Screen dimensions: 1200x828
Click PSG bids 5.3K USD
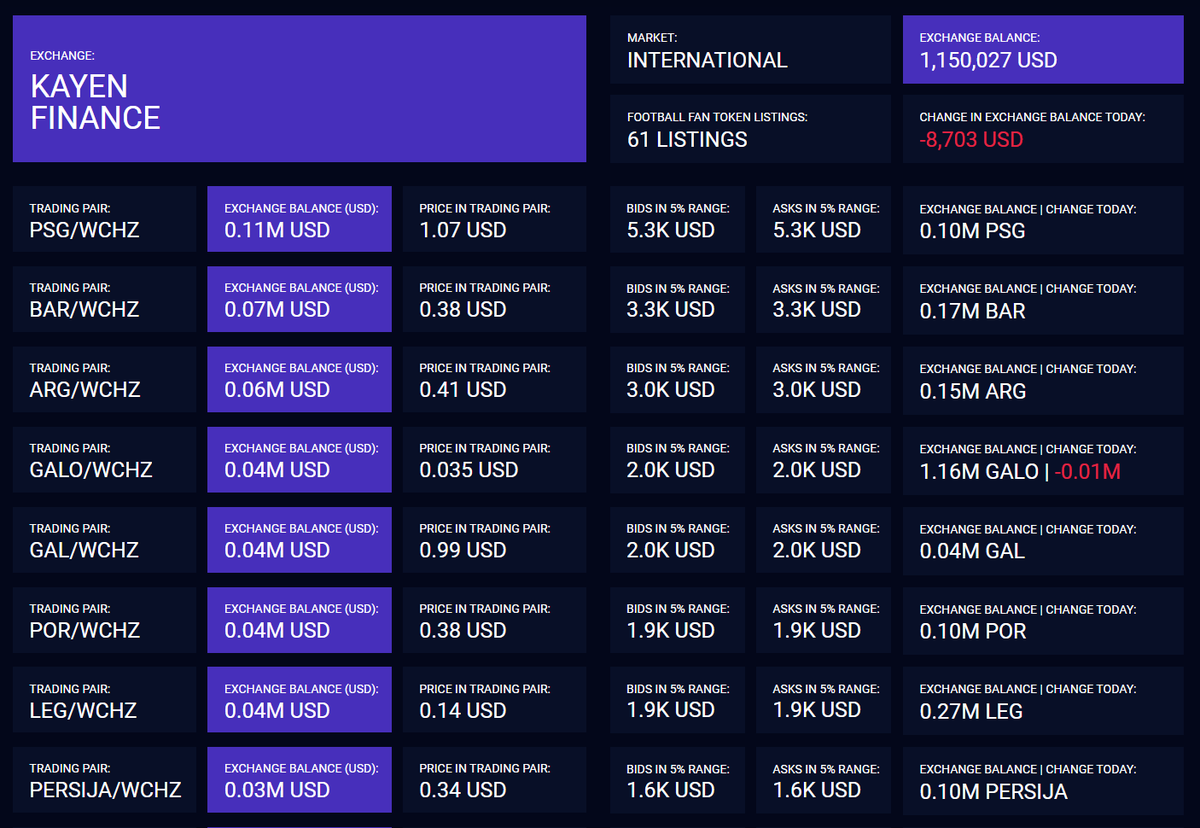[678, 219]
